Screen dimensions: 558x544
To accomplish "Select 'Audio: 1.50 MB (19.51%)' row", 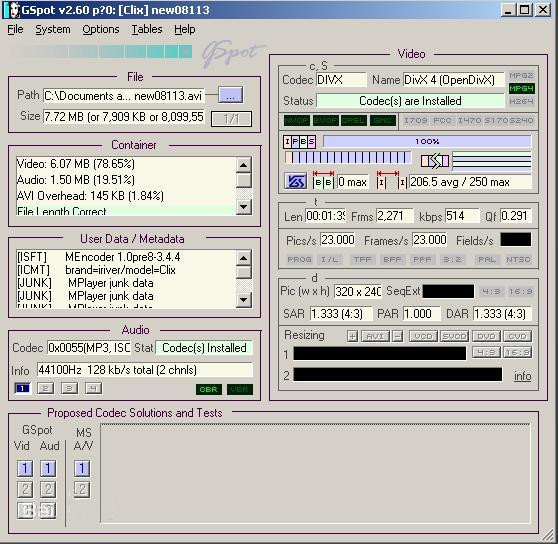I will pos(126,179).
